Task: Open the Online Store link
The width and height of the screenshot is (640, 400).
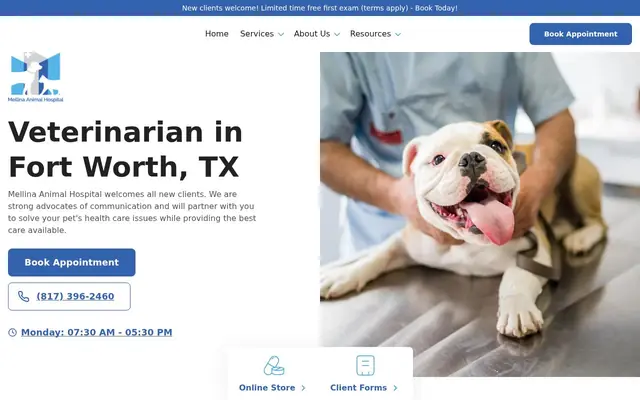Action: 267,388
